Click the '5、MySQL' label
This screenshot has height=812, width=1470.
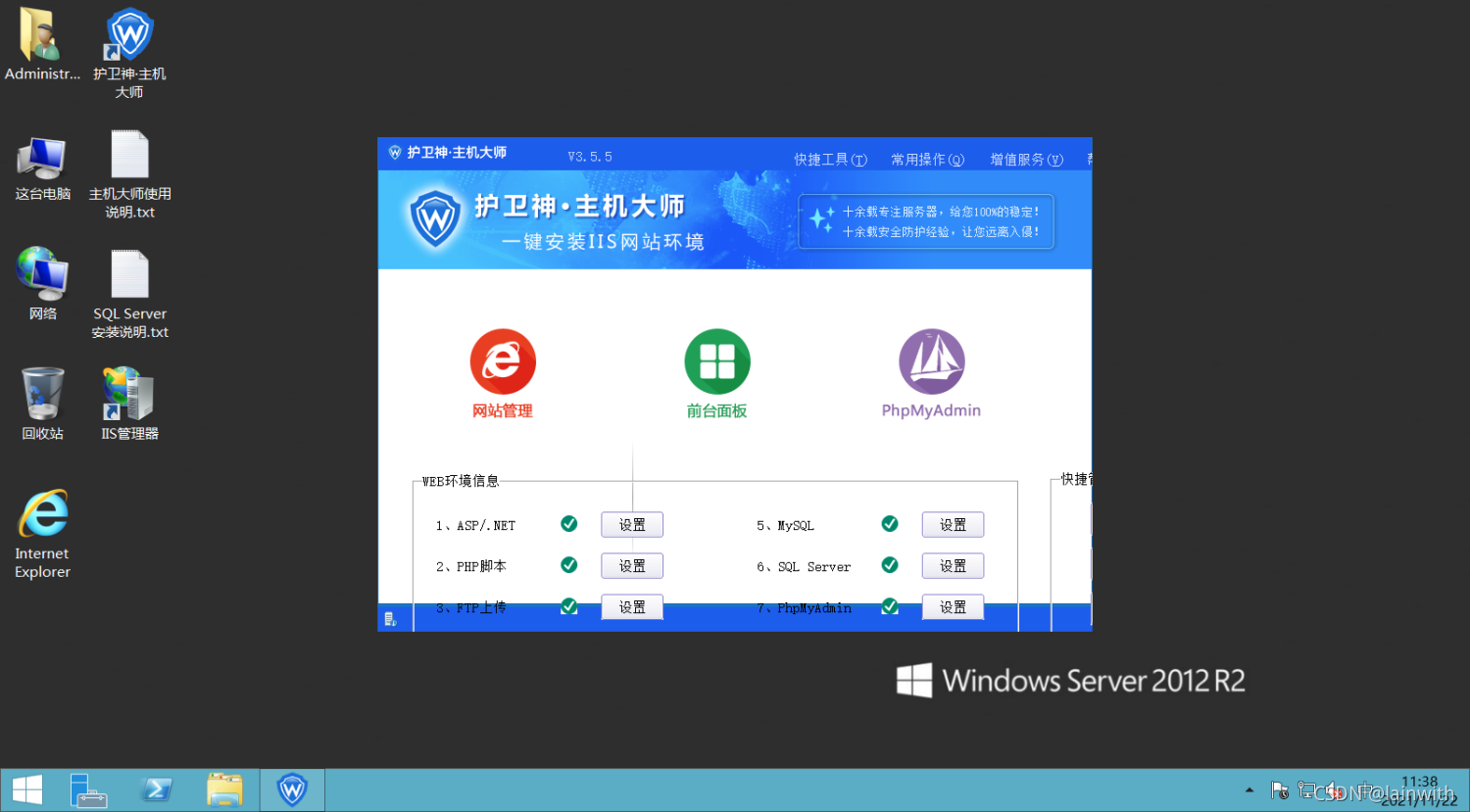pos(785,526)
